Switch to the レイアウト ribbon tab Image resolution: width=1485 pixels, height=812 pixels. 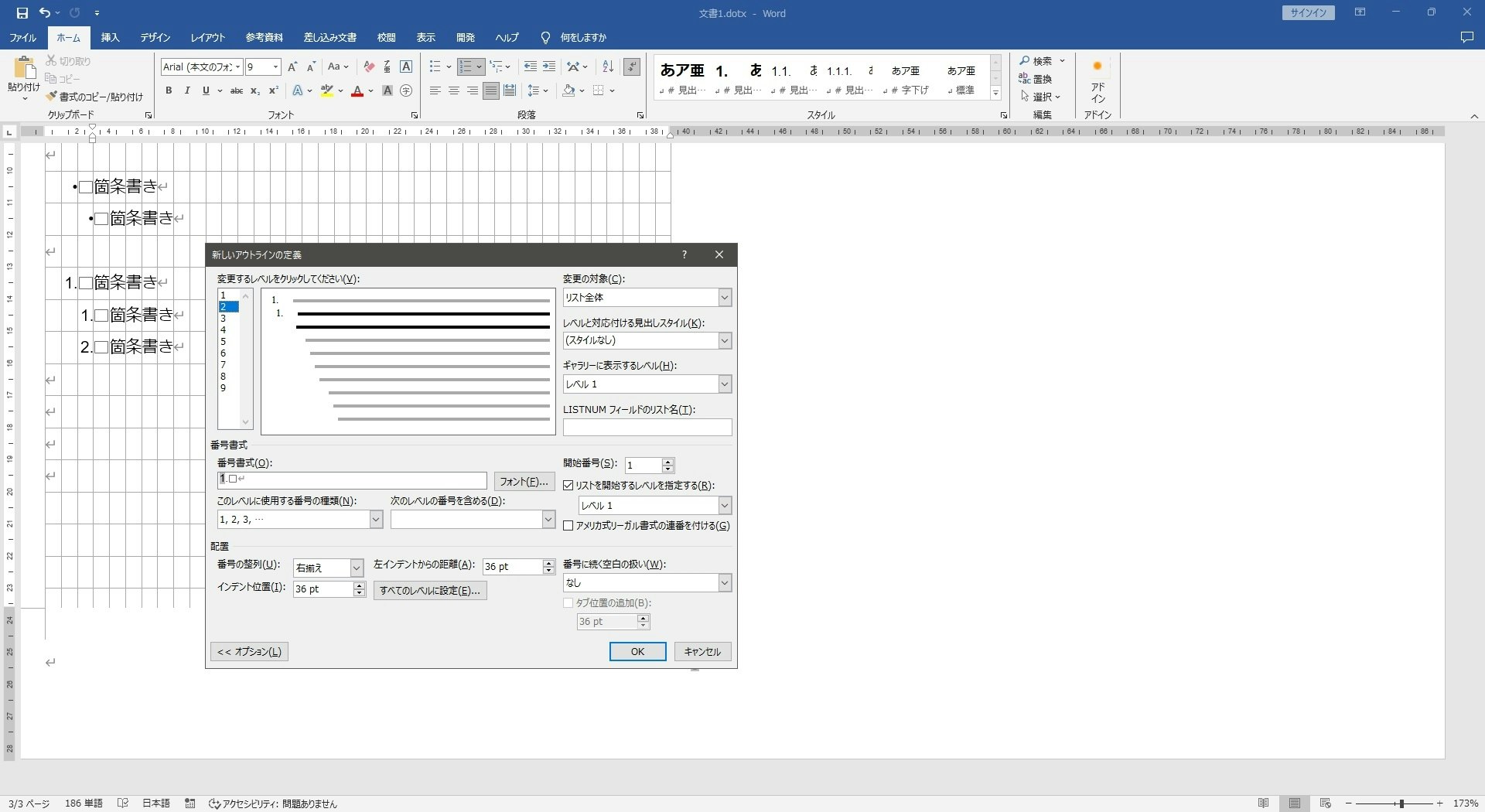[208, 37]
